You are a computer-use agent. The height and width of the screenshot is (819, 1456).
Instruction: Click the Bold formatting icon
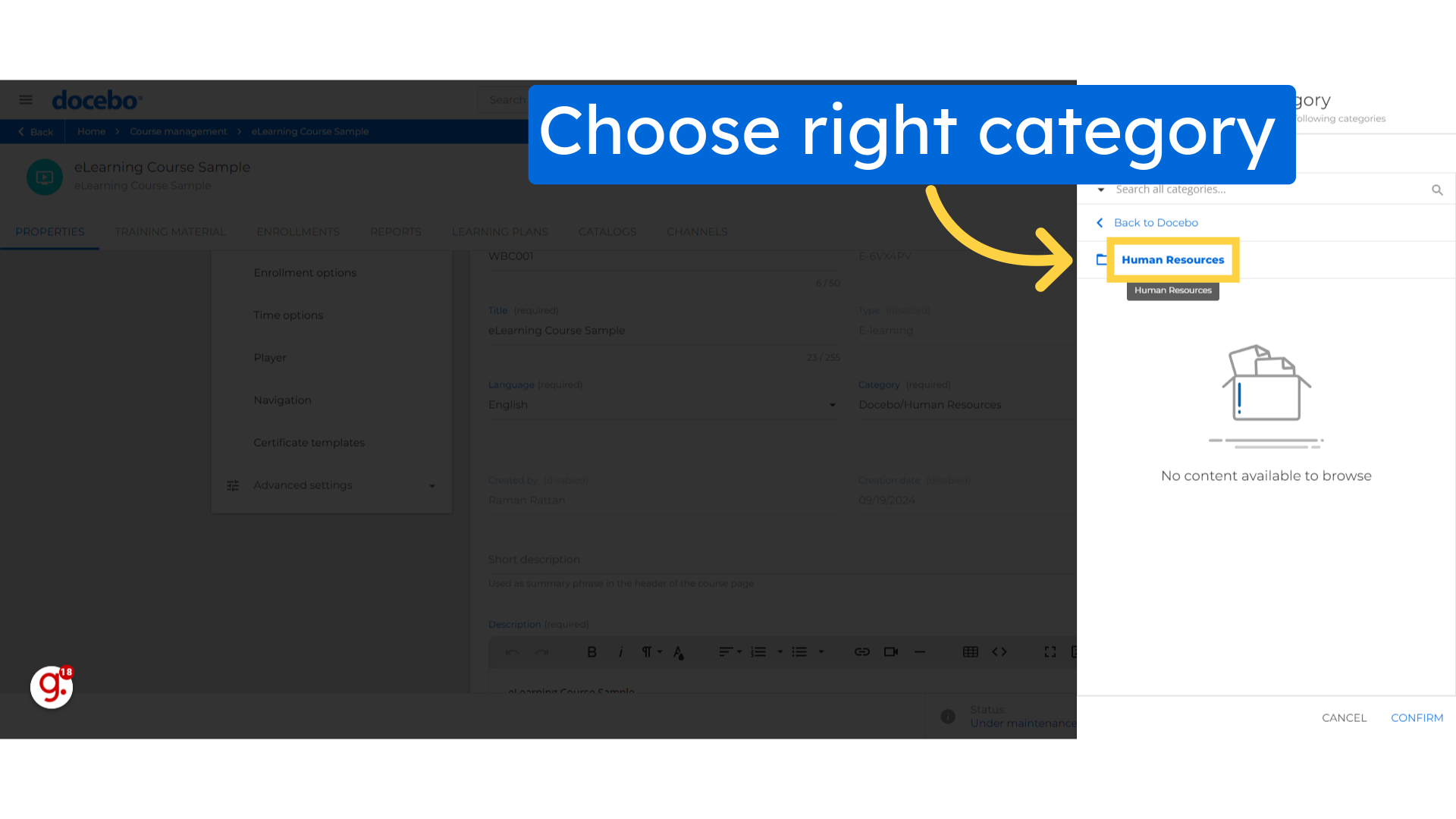point(591,652)
